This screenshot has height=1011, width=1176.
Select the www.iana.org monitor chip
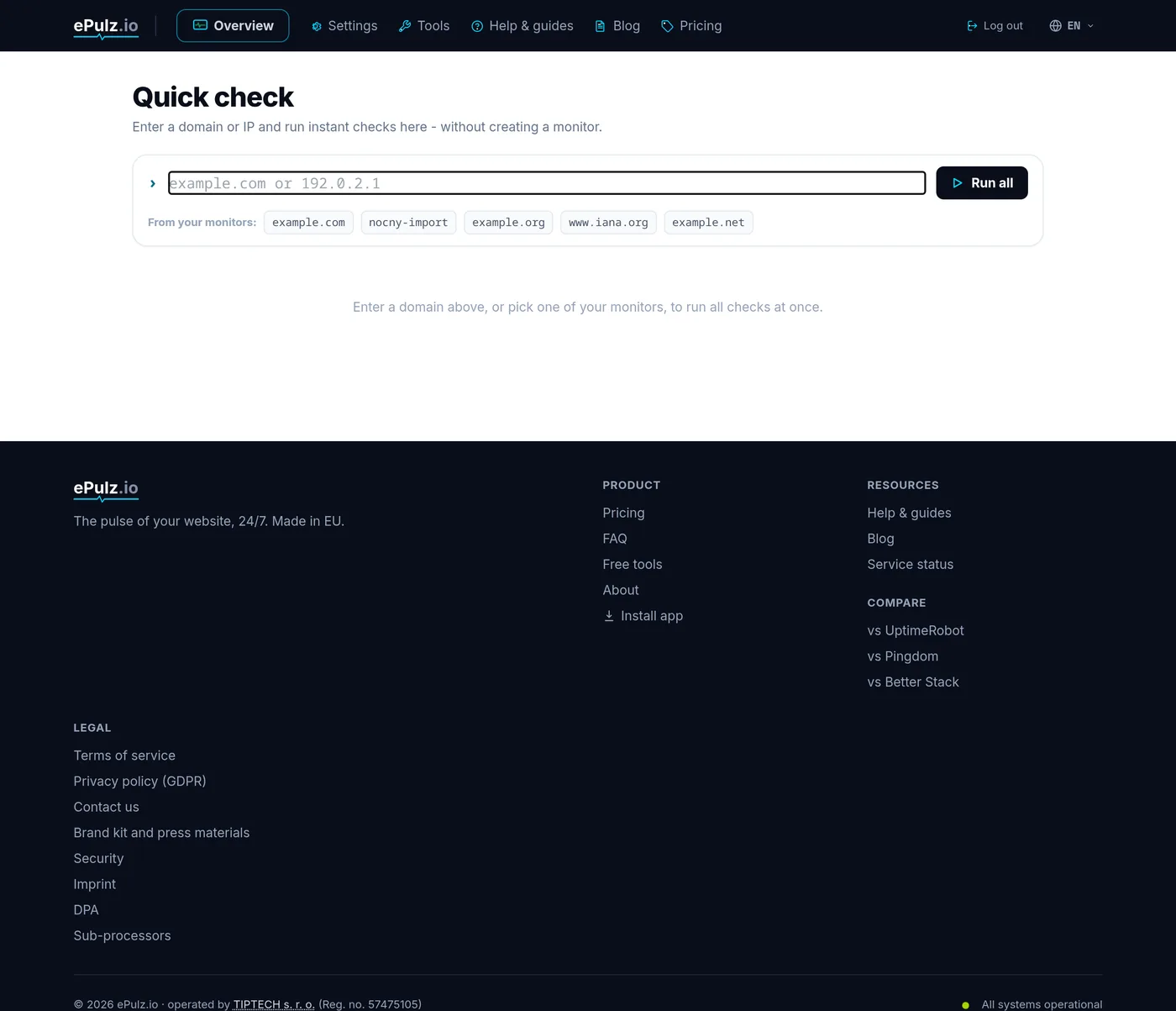pyautogui.click(x=608, y=223)
